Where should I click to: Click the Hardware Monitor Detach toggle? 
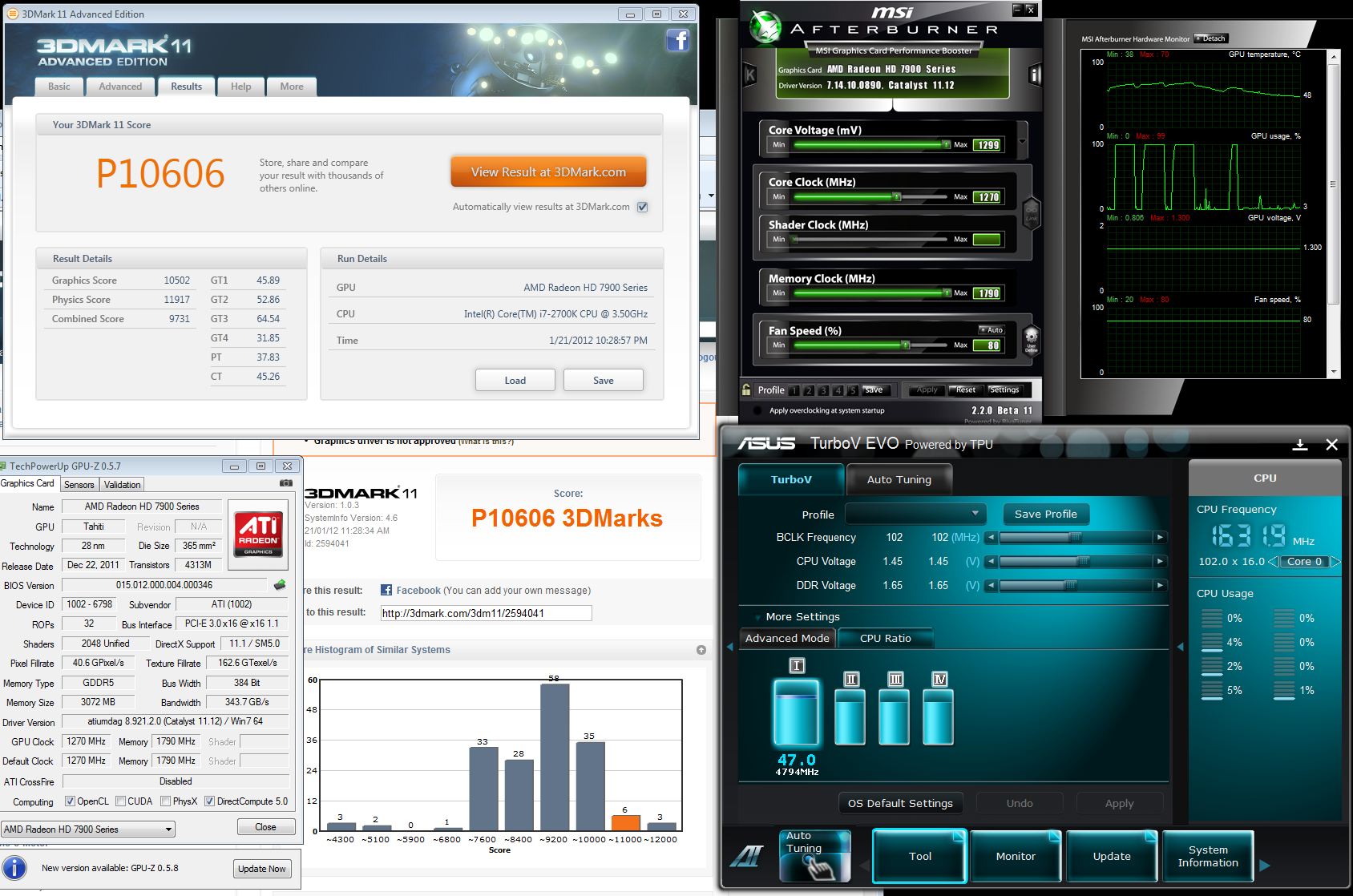pos(1210,38)
